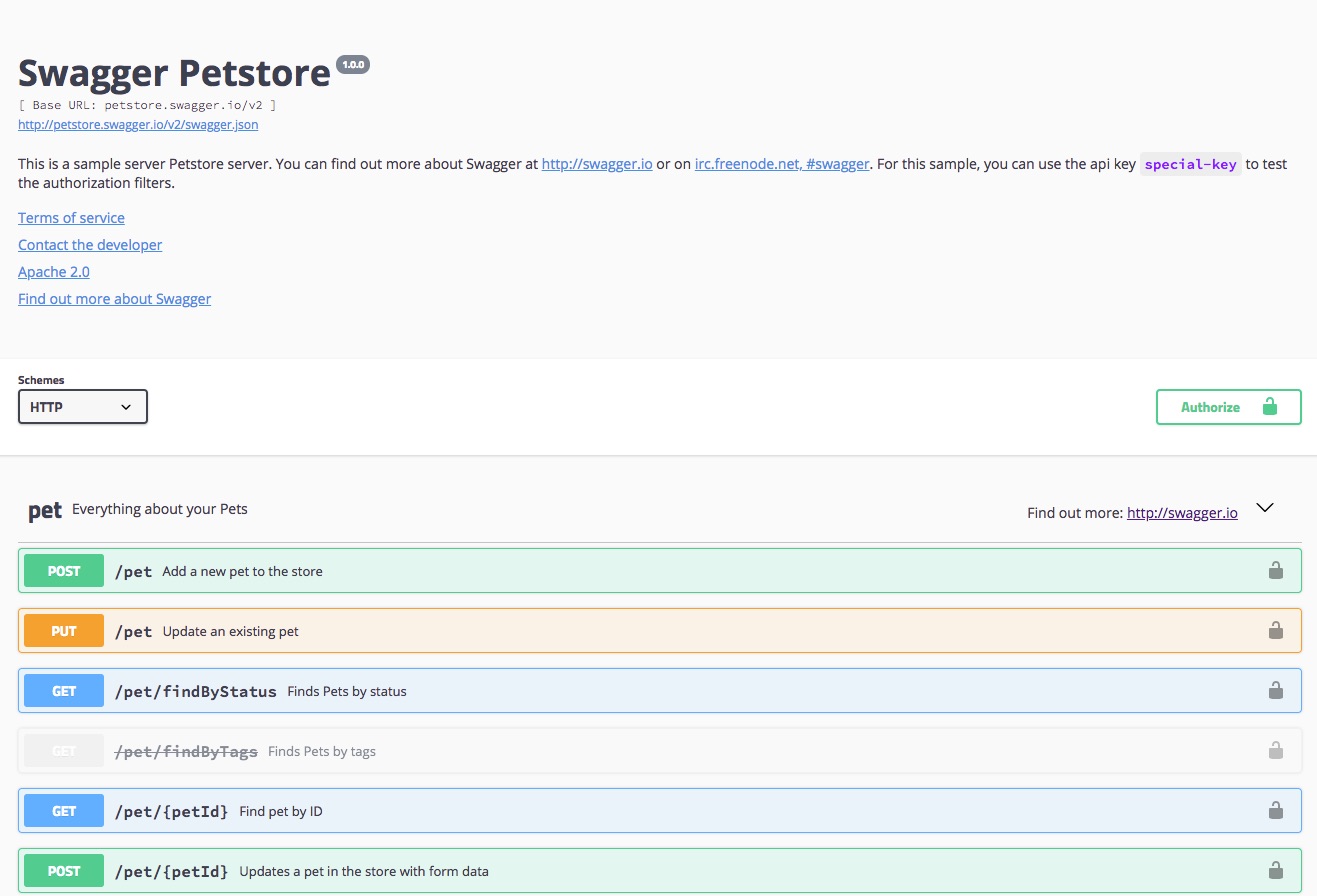Open Terms of service link
This screenshot has width=1317, height=896.
click(x=71, y=218)
